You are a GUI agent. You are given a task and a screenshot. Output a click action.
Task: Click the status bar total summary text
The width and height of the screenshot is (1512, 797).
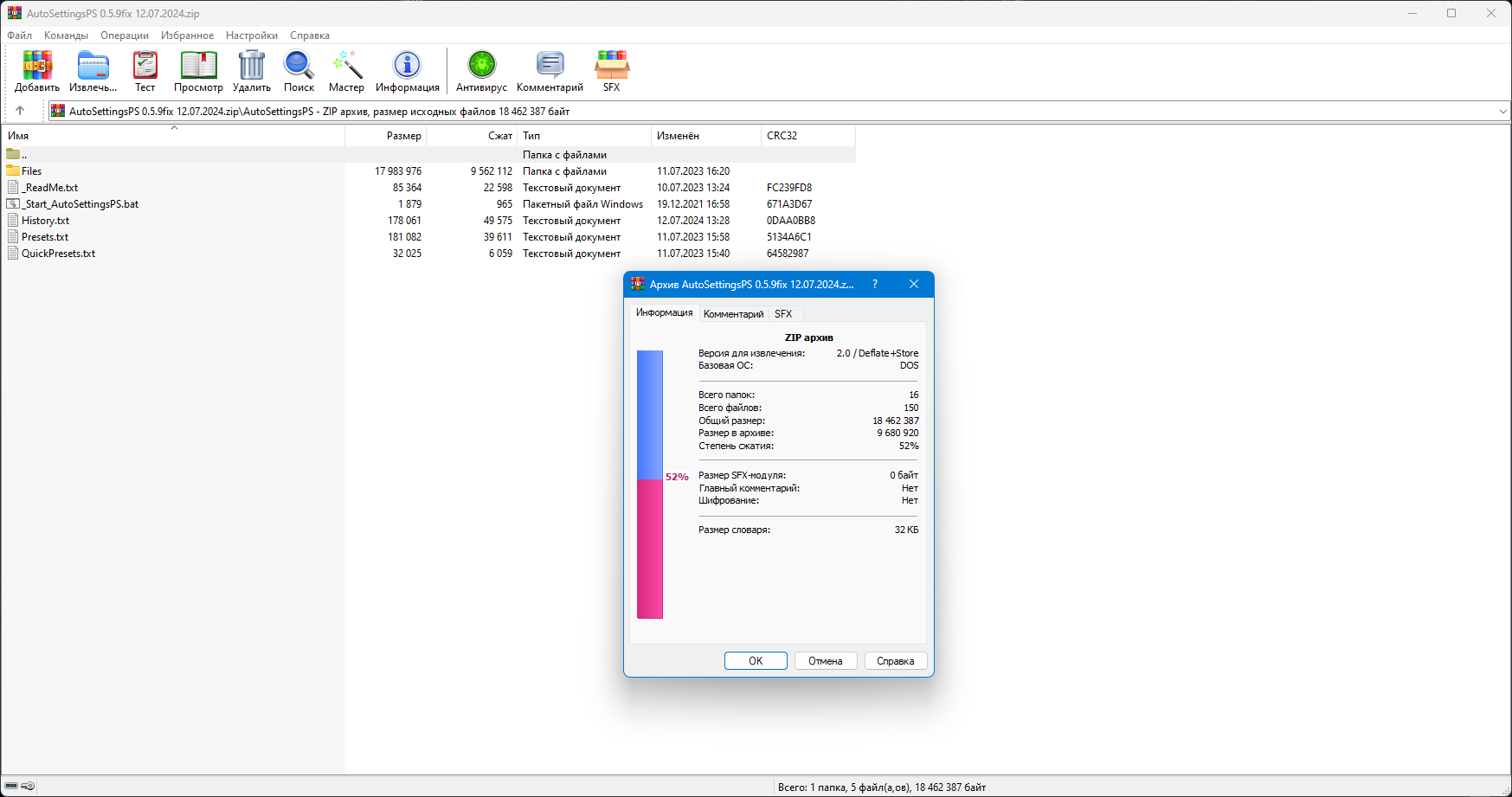tap(882, 787)
